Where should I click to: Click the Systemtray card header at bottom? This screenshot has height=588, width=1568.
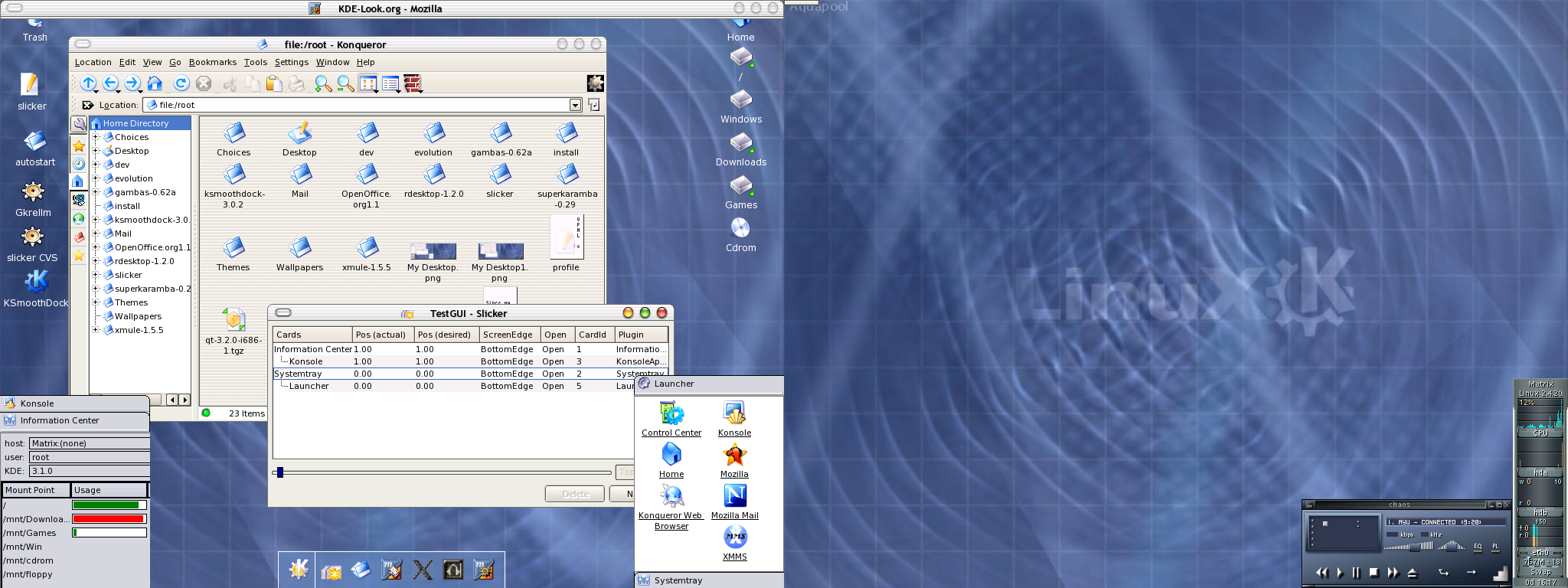coord(709,580)
